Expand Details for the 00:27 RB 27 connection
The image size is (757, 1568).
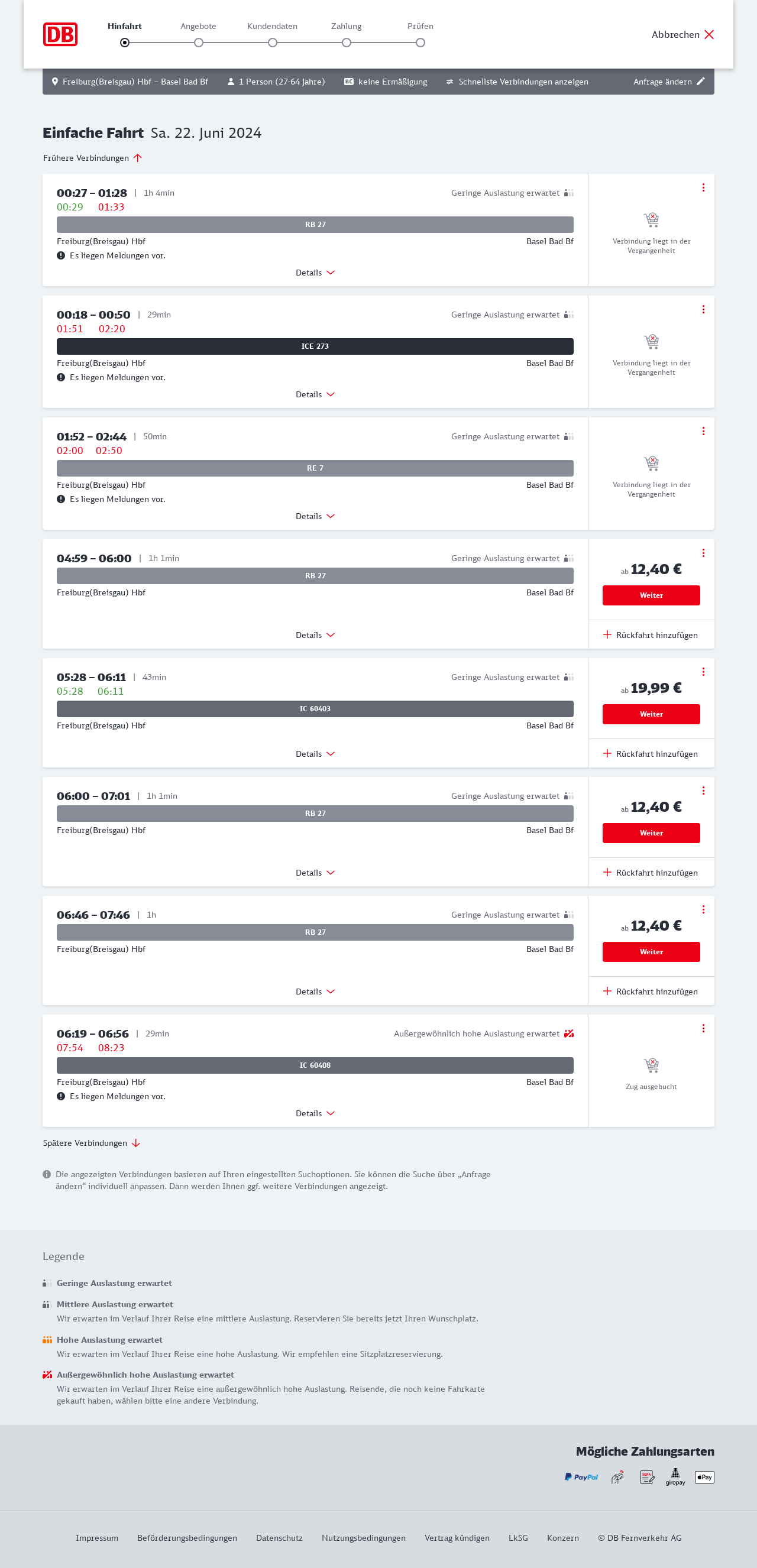click(315, 273)
